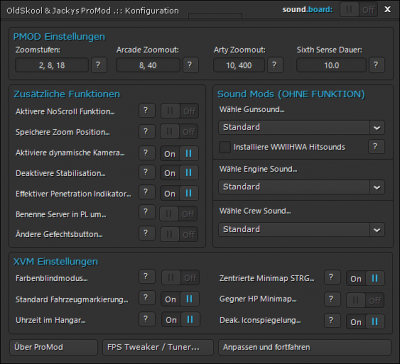
Task: Expand the Wähle Gunsound dropdown
Action: coord(301,127)
